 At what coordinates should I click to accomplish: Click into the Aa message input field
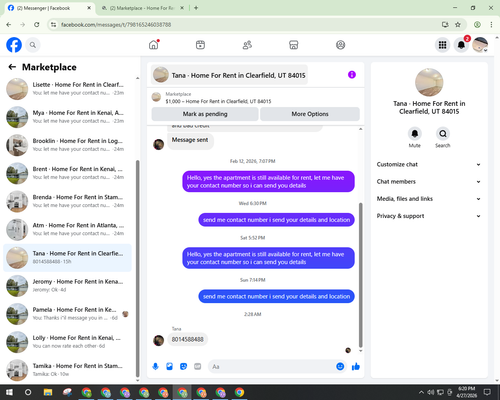pyautogui.click(x=271, y=367)
